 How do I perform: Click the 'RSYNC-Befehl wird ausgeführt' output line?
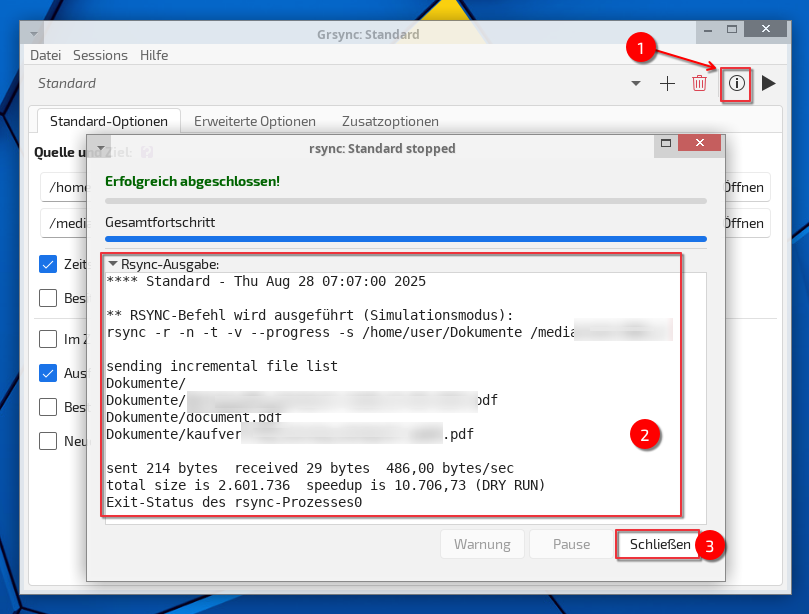click(x=310, y=315)
